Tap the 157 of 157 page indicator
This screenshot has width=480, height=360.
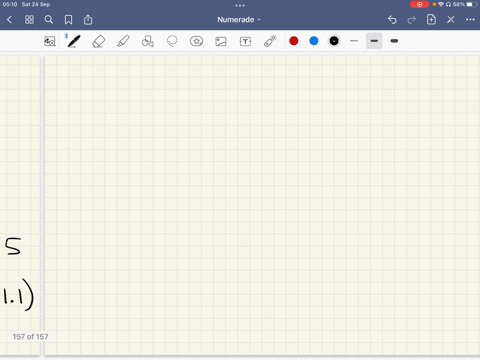coord(30,337)
